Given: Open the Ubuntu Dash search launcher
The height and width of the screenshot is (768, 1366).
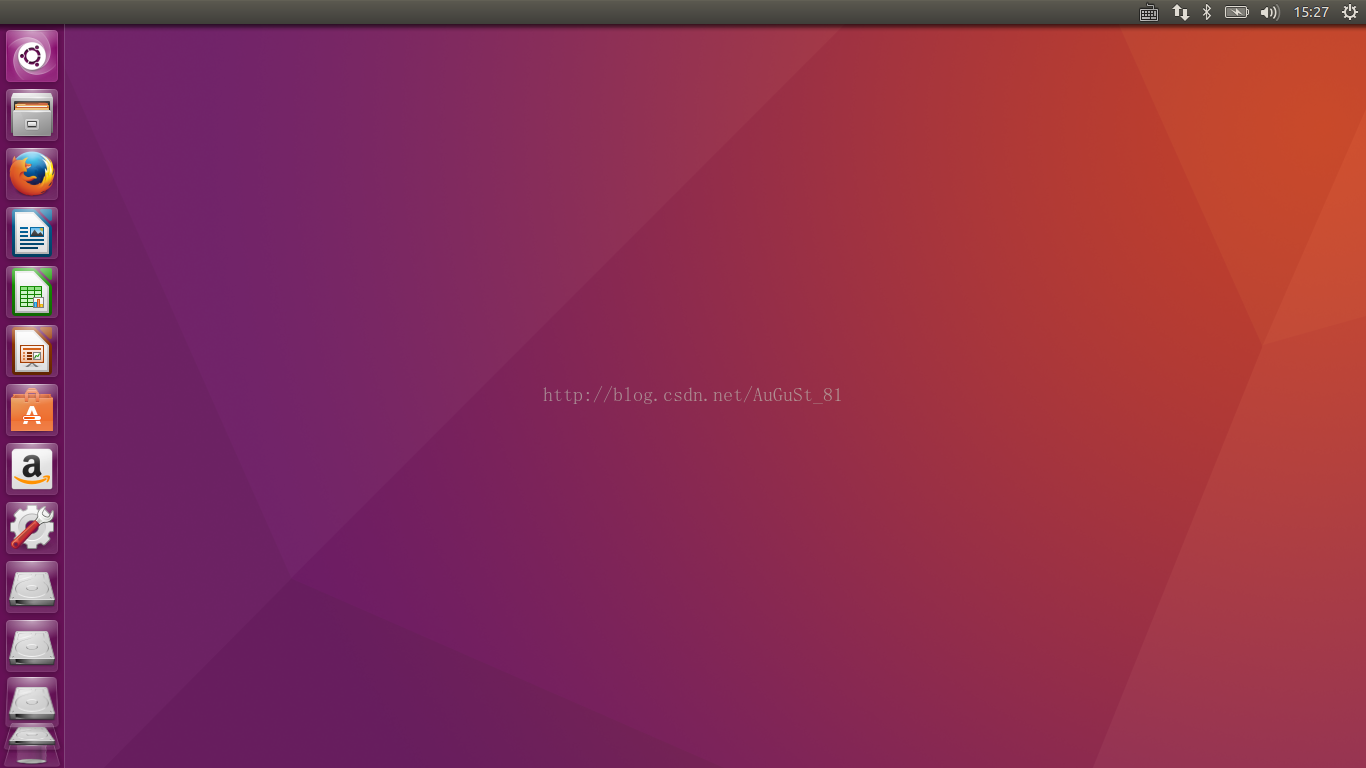Looking at the screenshot, I should [x=32, y=56].
